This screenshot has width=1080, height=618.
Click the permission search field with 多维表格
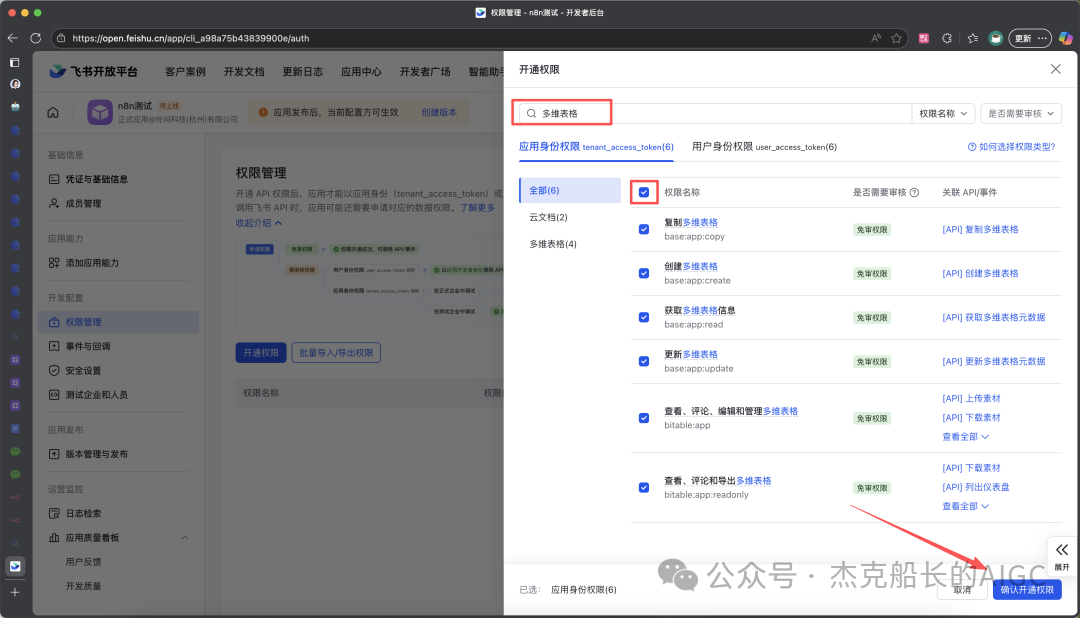(713, 114)
